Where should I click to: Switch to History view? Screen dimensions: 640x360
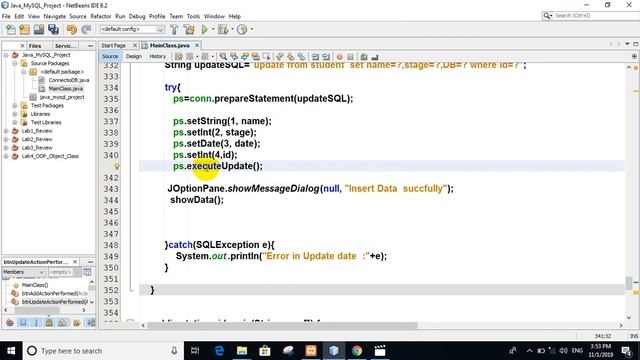[158, 56]
